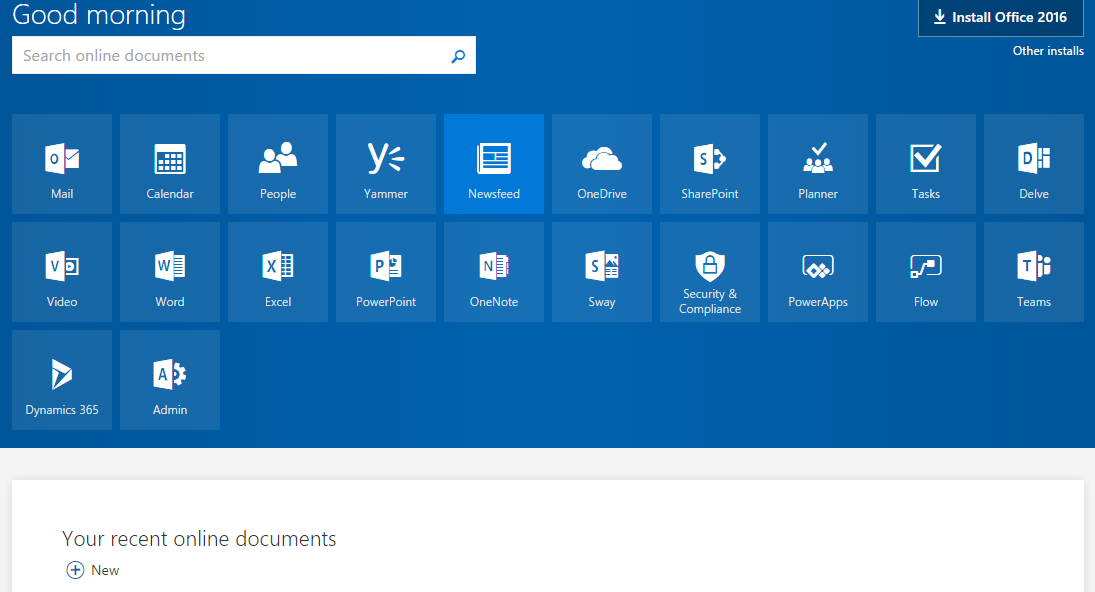Launch the Calendar app
This screenshot has height=592, width=1095.
pos(169,164)
